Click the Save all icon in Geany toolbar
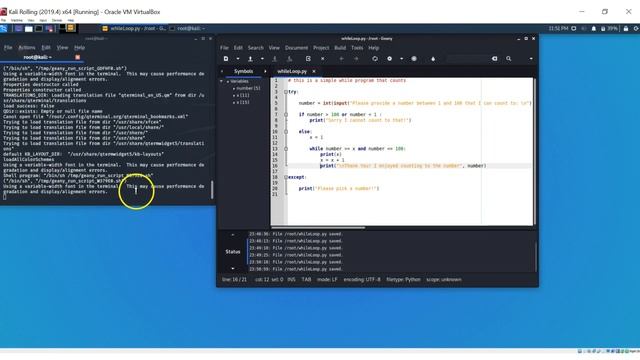This screenshot has width=640, height=360. 289,59
